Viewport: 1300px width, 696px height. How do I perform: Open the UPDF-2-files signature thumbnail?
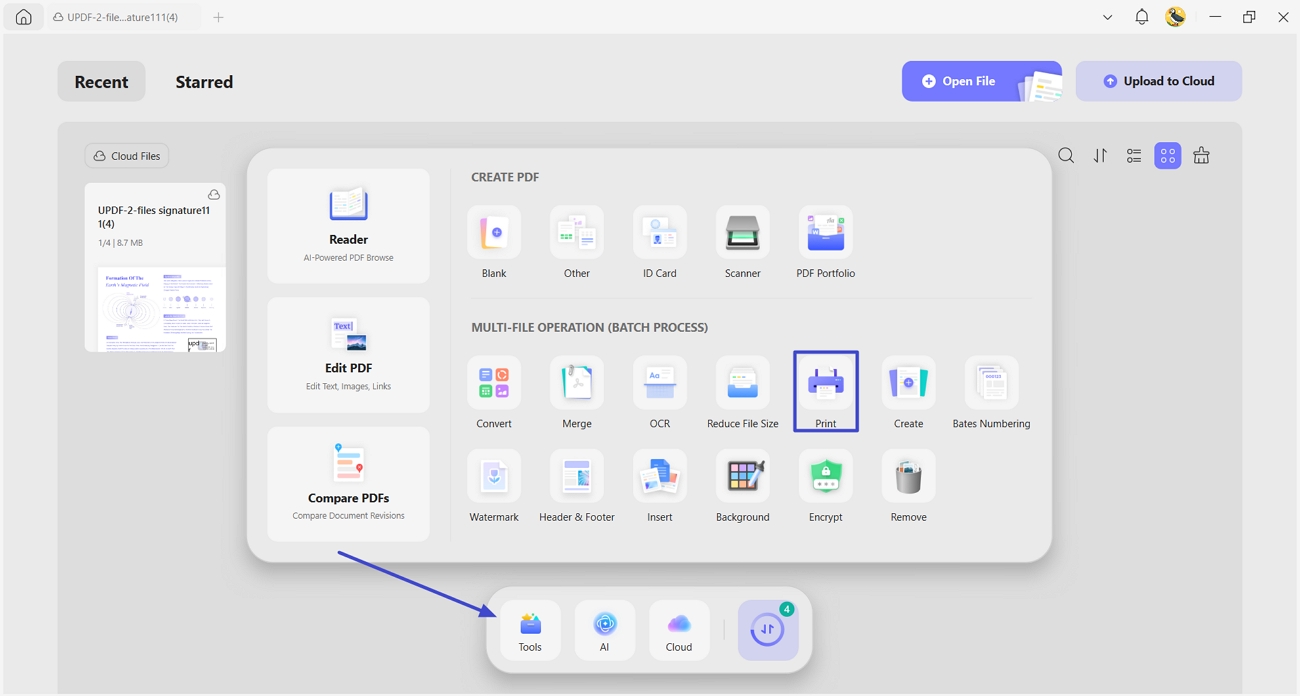pyautogui.click(x=155, y=309)
